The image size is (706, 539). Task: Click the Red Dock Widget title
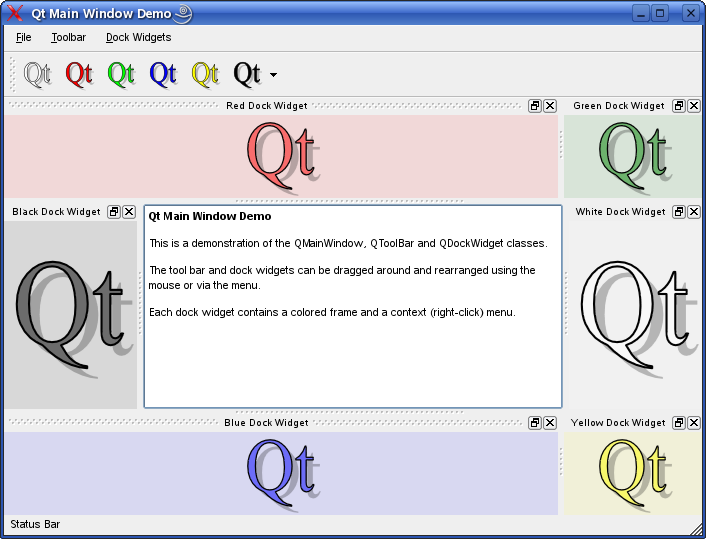click(x=267, y=106)
